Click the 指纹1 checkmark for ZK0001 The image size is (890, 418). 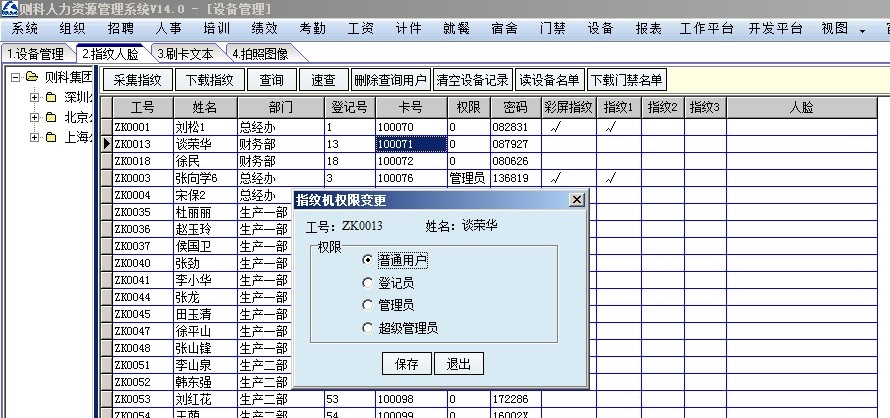pyautogui.click(x=611, y=127)
